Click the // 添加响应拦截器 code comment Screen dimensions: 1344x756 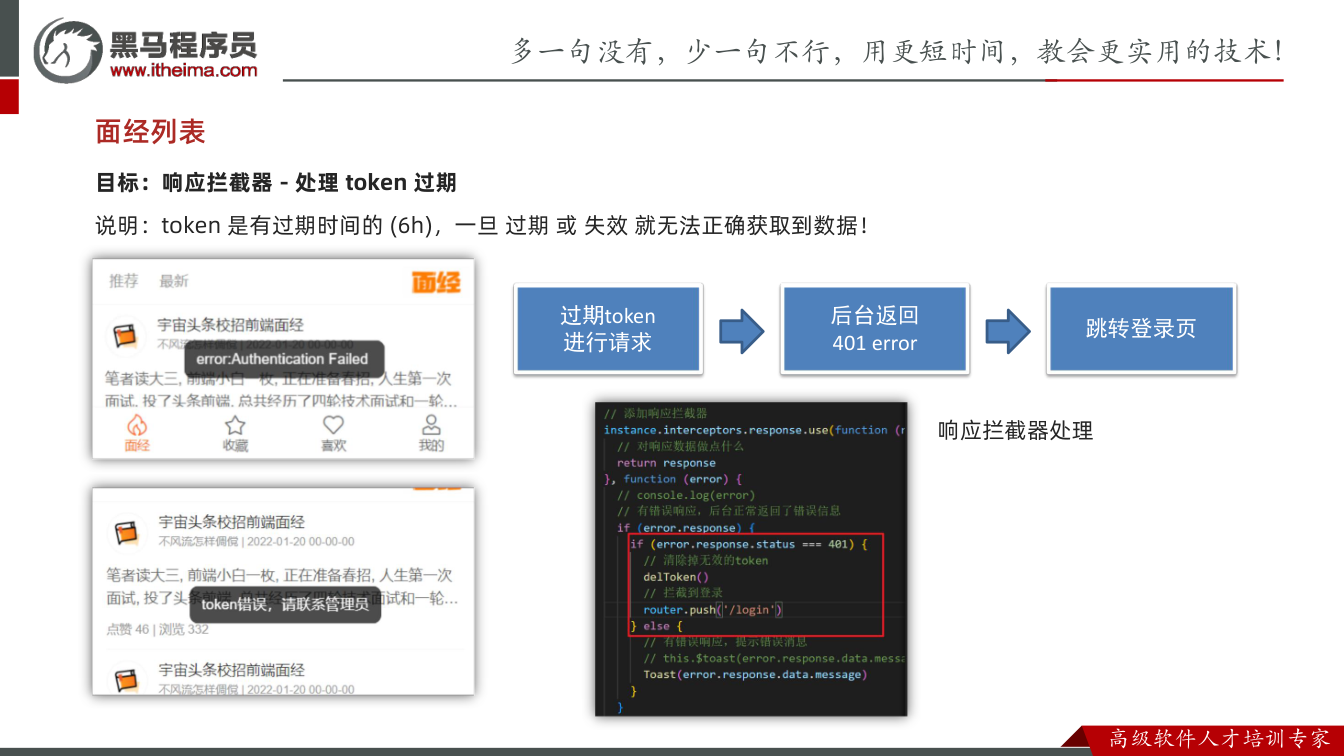coord(655,413)
